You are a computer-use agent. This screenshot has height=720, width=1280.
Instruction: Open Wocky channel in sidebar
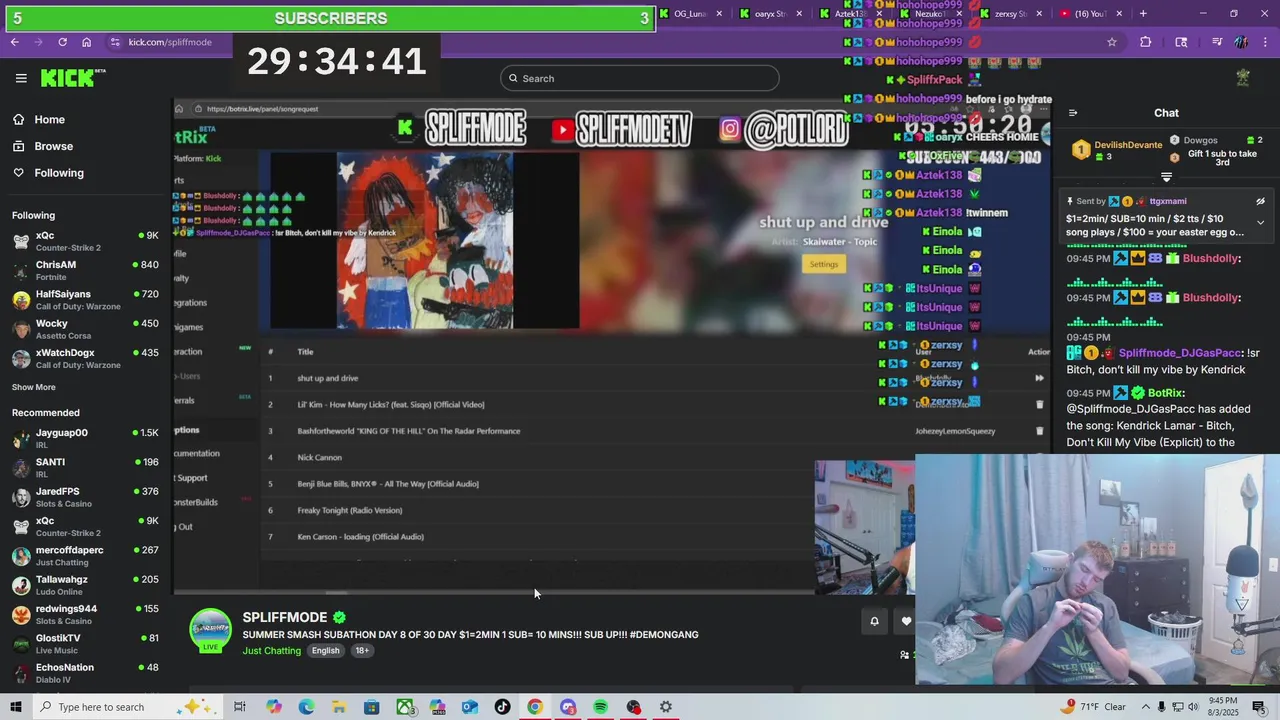(86, 329)
